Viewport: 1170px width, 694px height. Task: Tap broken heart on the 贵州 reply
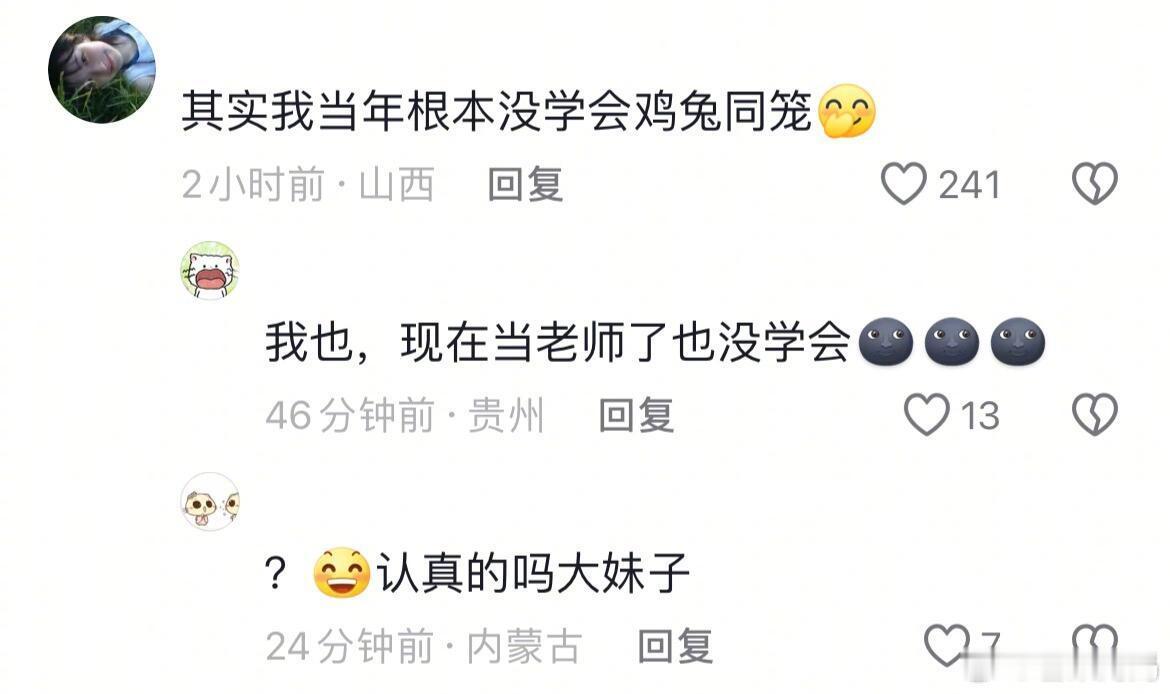[1095, 415]
